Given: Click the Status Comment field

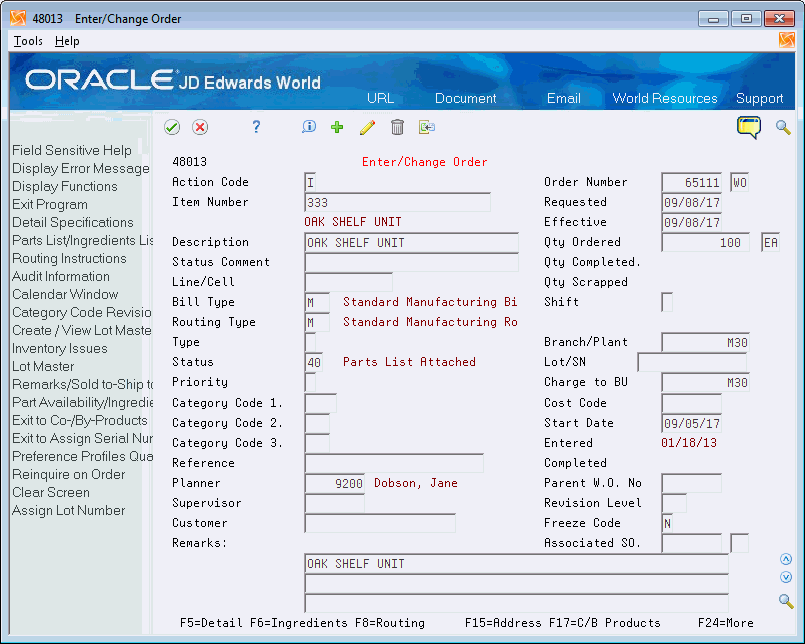Looking at the screenshot, I should point(411,262).
